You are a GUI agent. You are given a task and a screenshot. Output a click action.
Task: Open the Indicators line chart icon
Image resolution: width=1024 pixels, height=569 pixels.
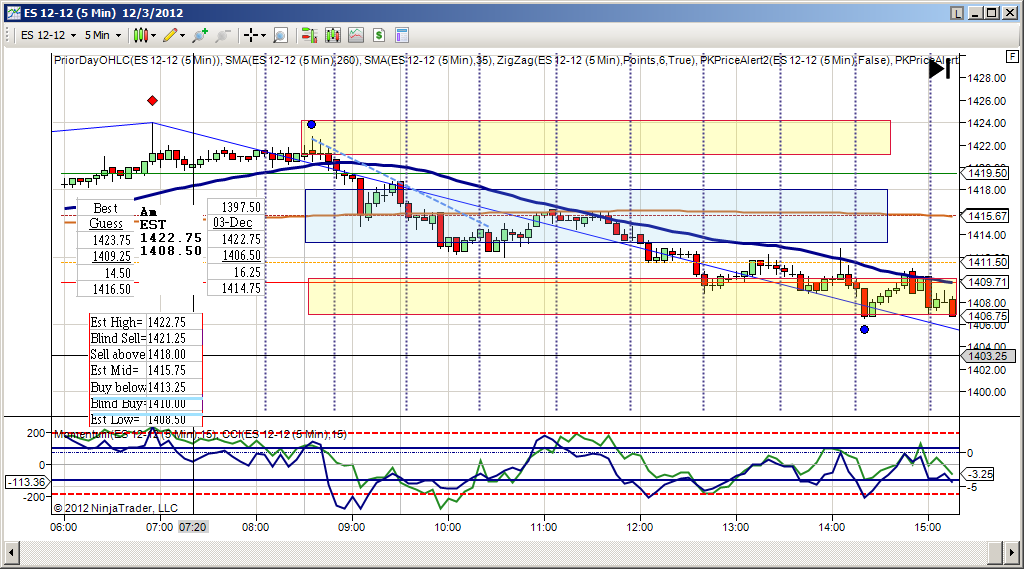(356, 35)
